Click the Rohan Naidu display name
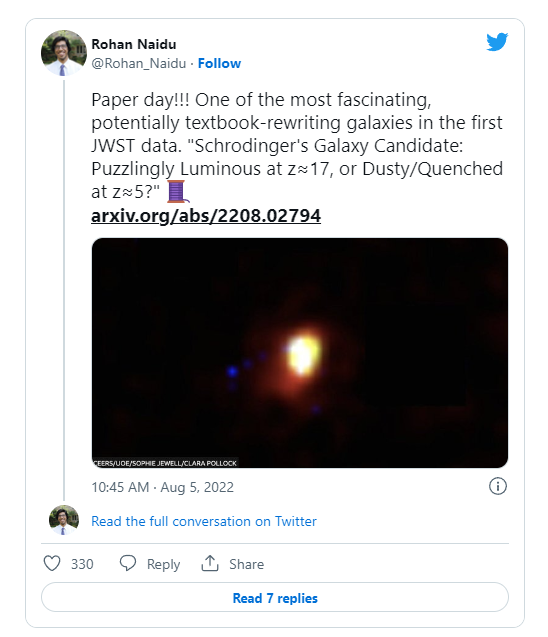 (134, 44)
